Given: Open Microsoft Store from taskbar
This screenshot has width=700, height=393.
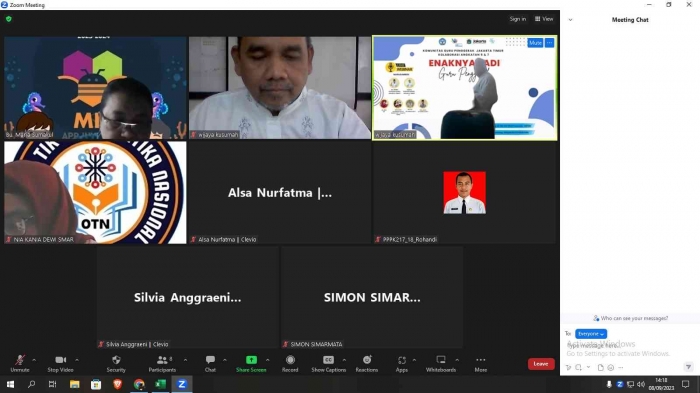Looking at the screenshot, I should pos(96,384).
